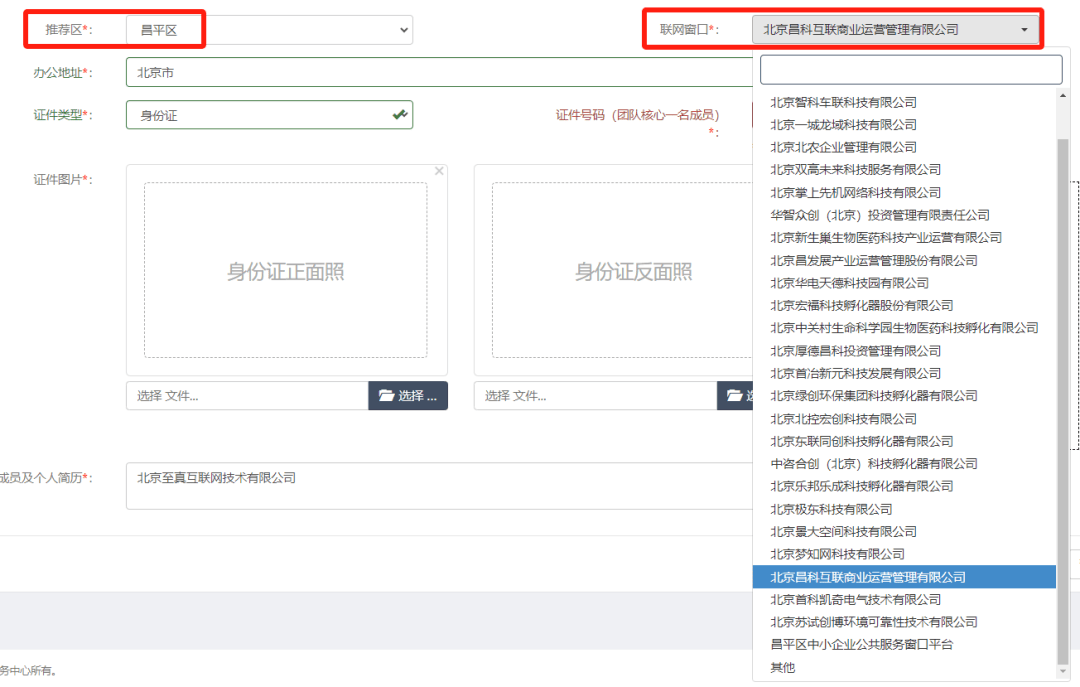This screenshot has height=687, width=1080.
Task: Click the second 选择 文件 file path field
Action: point(595,396)
